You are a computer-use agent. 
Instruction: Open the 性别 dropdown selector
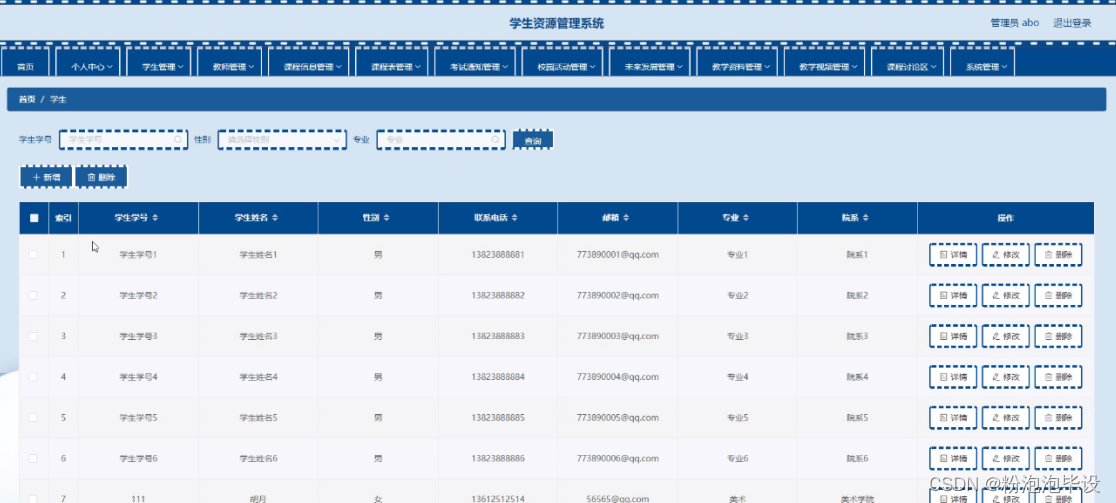[282, 140]
